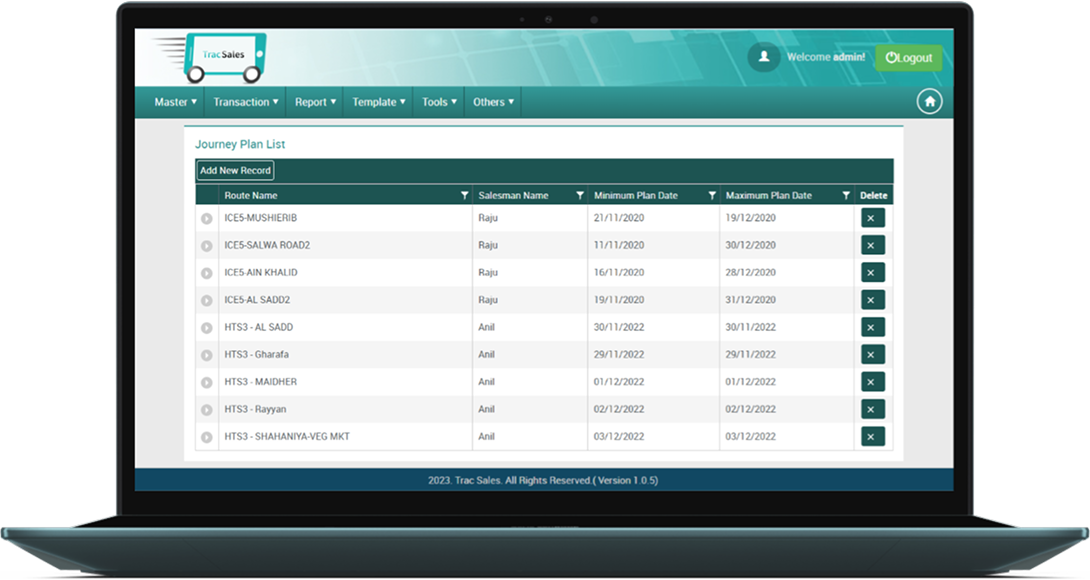This screenshot has height=580, width=1090.
Task: Open the Report menu
Action: coord(315,102)
